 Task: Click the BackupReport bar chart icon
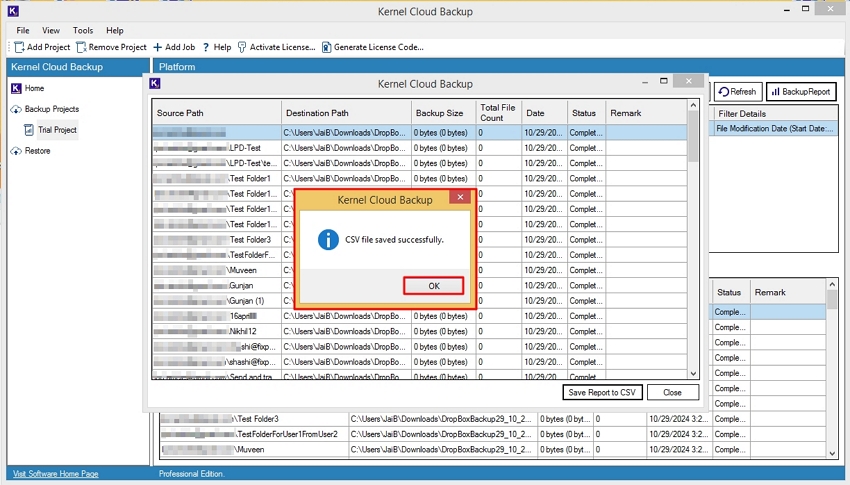pos(776,92)
